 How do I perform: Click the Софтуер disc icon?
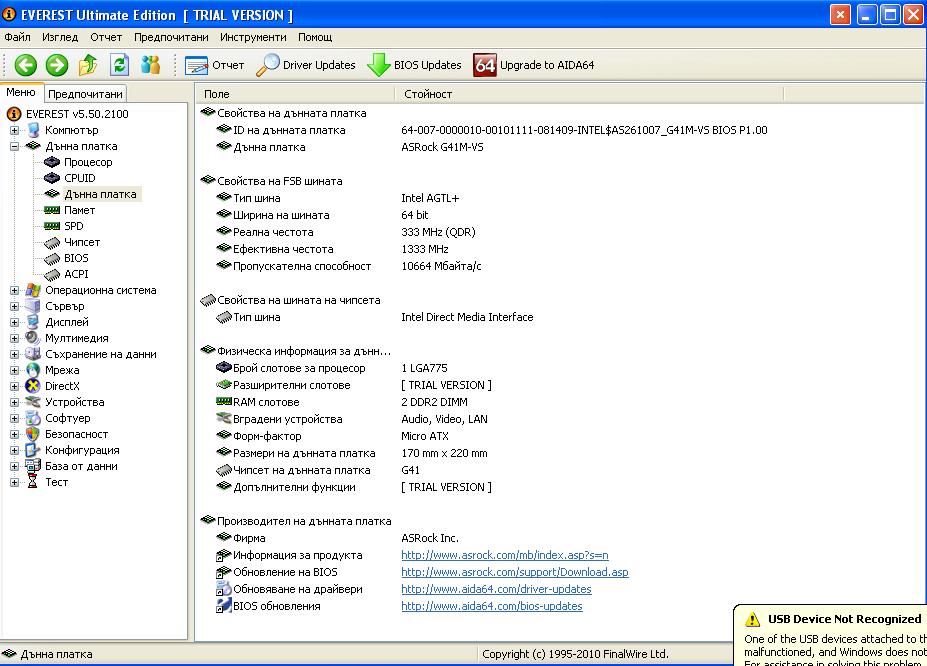pos(33,418)
